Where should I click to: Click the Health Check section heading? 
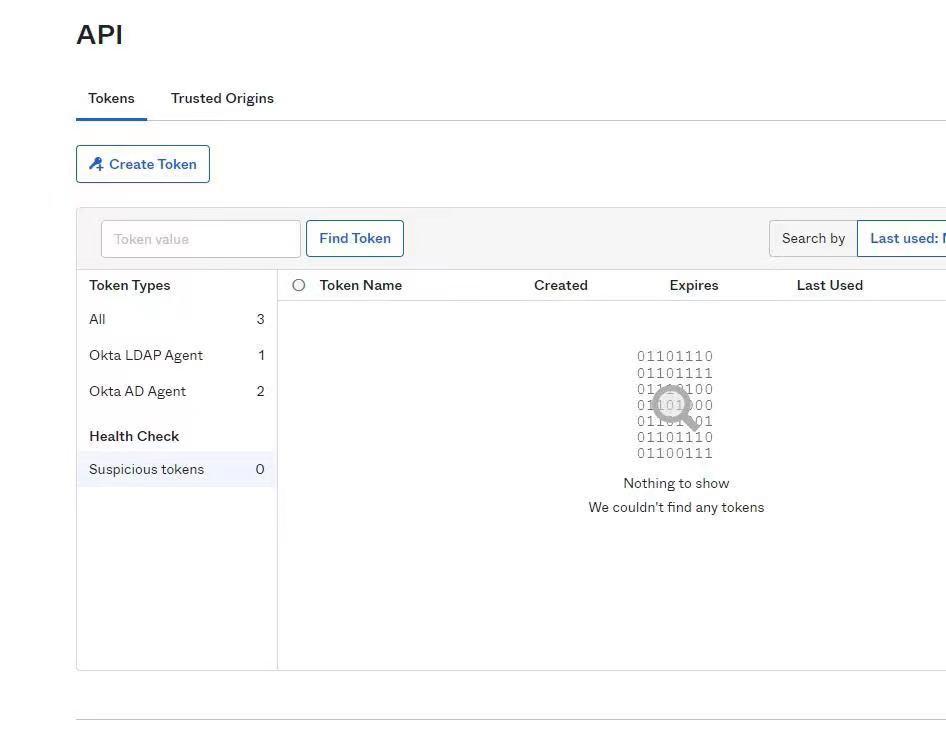click(134, 436)
